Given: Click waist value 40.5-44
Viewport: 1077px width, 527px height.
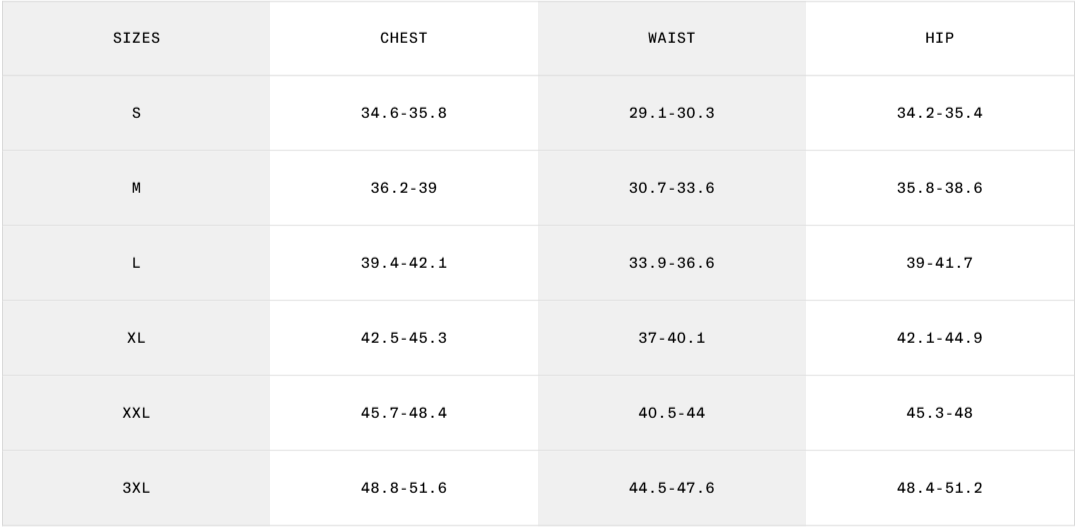Looking at the screenshot, I should [x=671, y=413].
